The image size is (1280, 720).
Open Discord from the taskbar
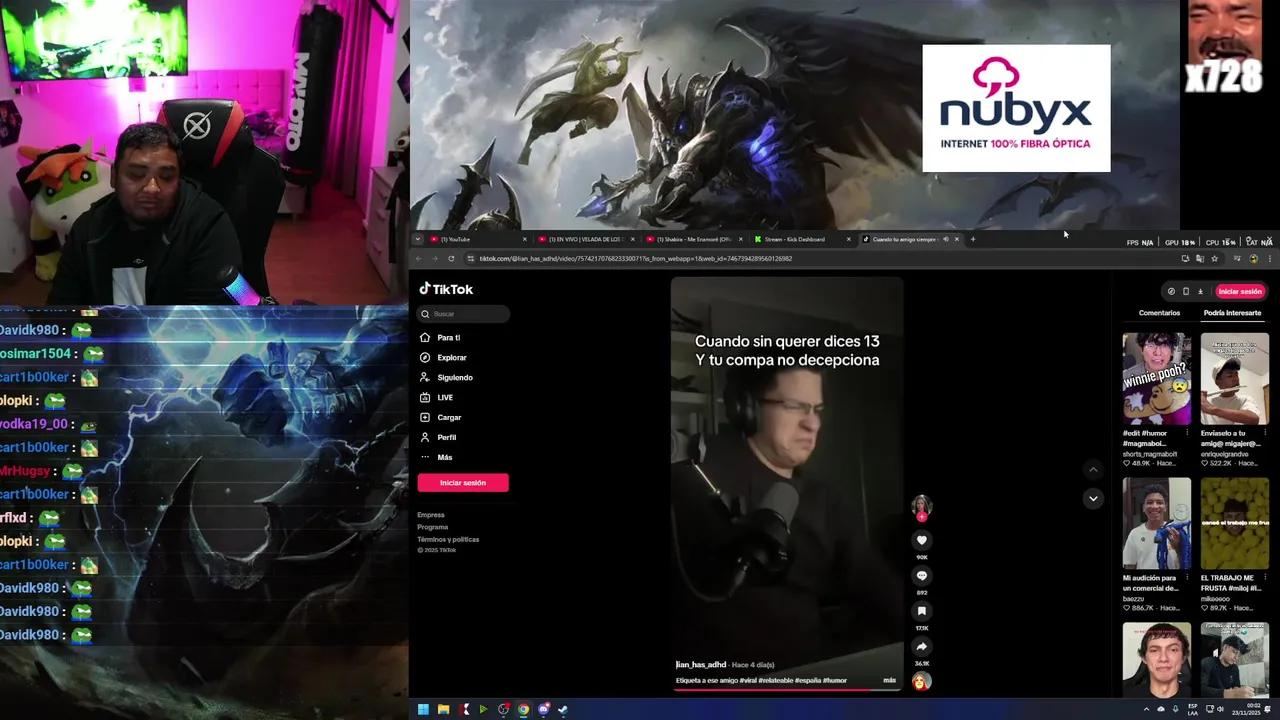[543, 710]
